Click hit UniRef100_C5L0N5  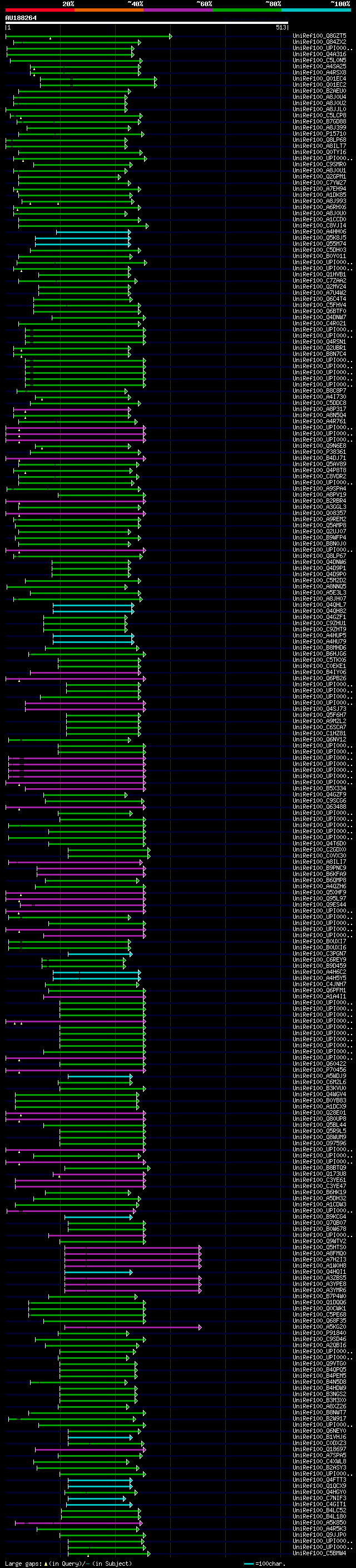(319, 60)
